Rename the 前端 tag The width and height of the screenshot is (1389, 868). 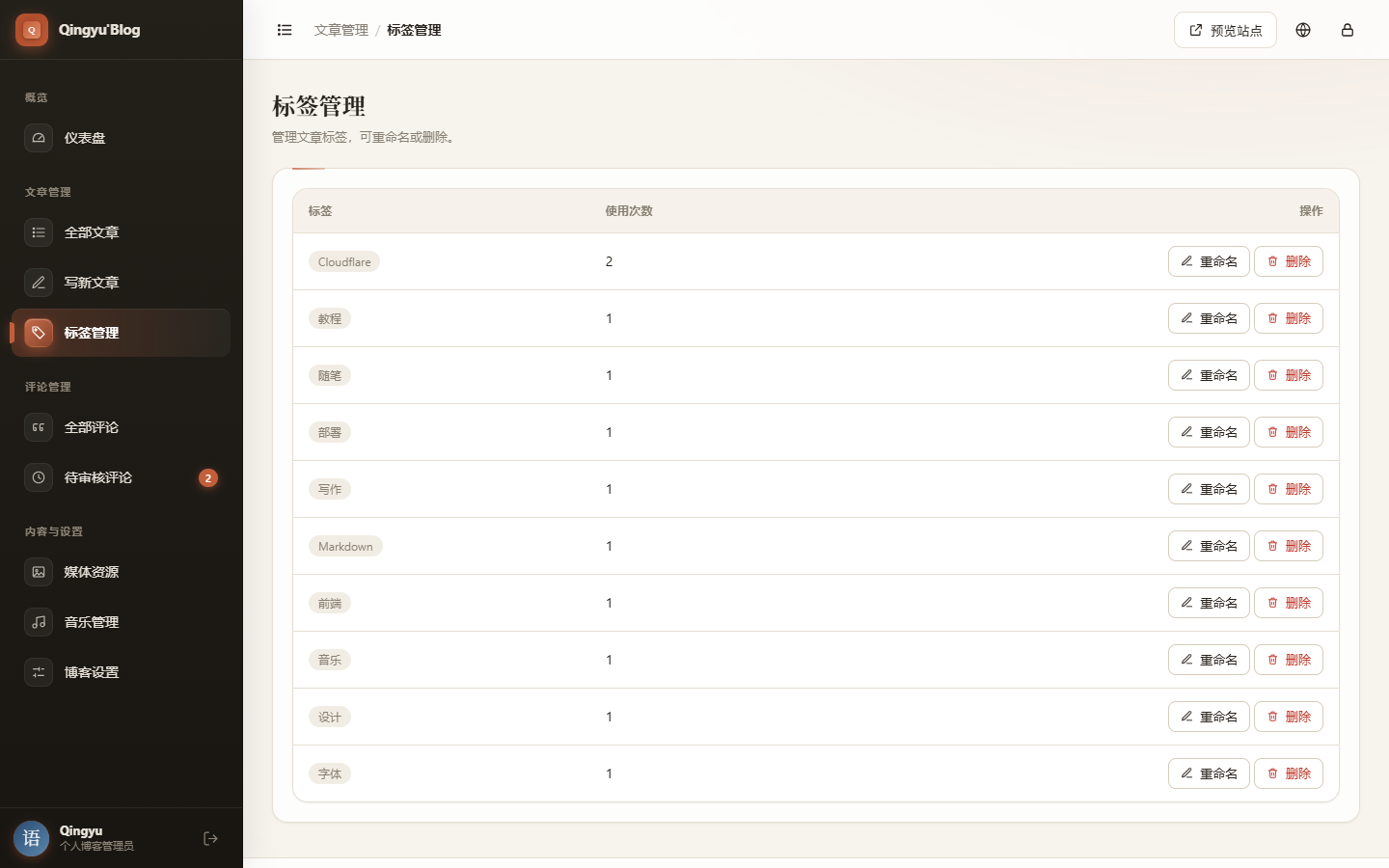coord(1209,603)
